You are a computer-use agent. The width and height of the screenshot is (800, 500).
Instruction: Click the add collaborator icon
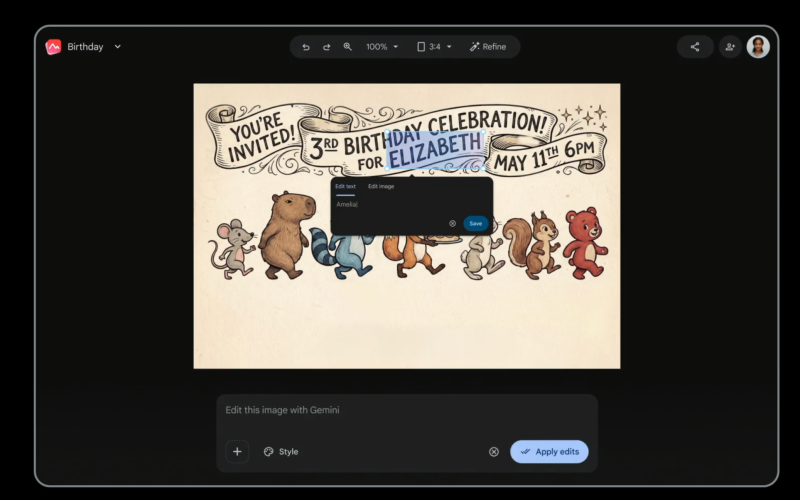coord(730,47)
